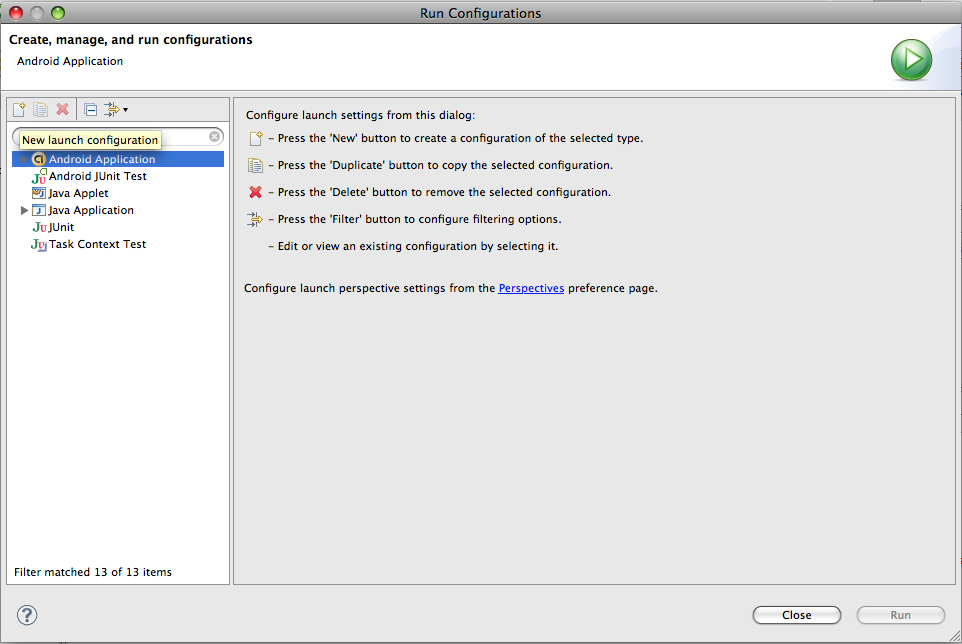Click the help question mark icon
Screen dimensions: 962x644
pyautogui.click(x=27, y=615)
